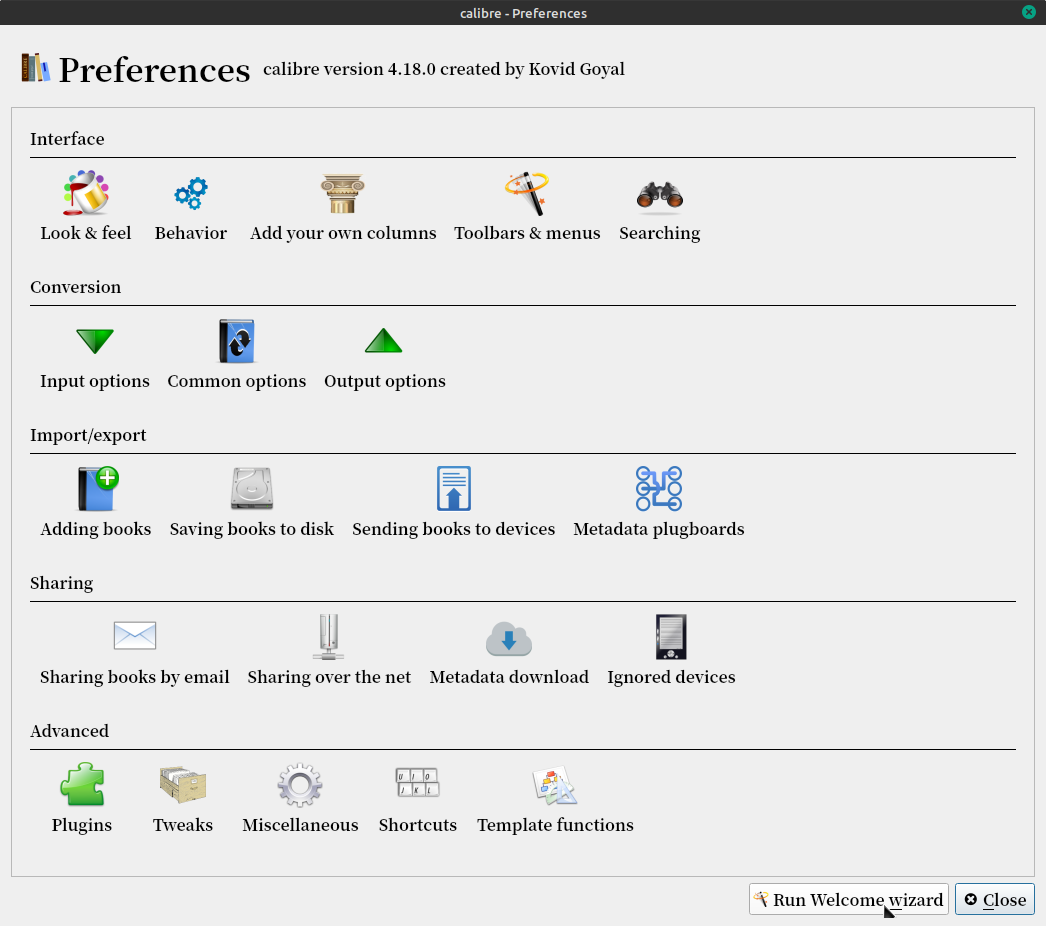Open Input options green down arrow
Viewport: 1046px width, 926px height.
pyautogui.click(x=95, y=341)
